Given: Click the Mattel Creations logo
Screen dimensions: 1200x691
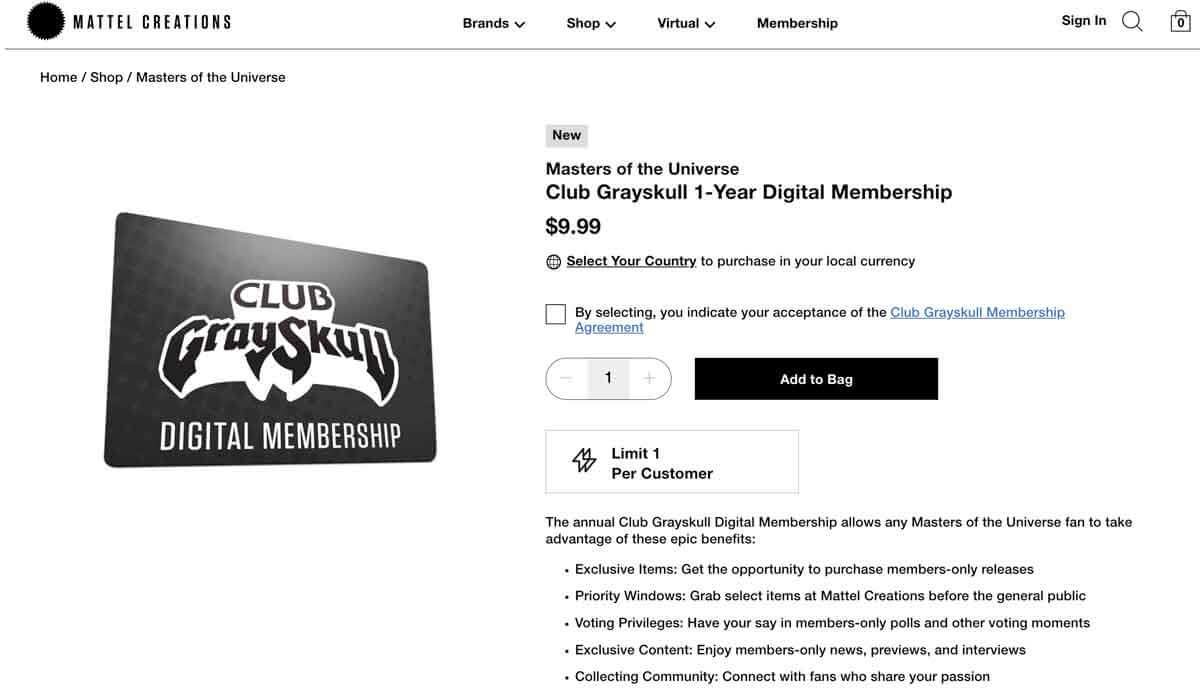Looking at the screenshot, I should [x=128, y=21].
